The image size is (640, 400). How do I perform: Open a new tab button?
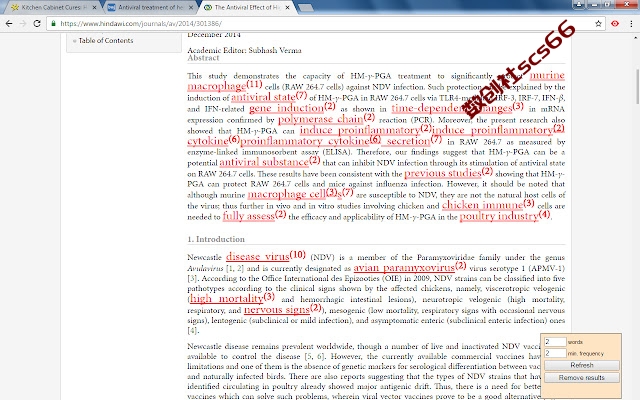(x=305, y=7)
